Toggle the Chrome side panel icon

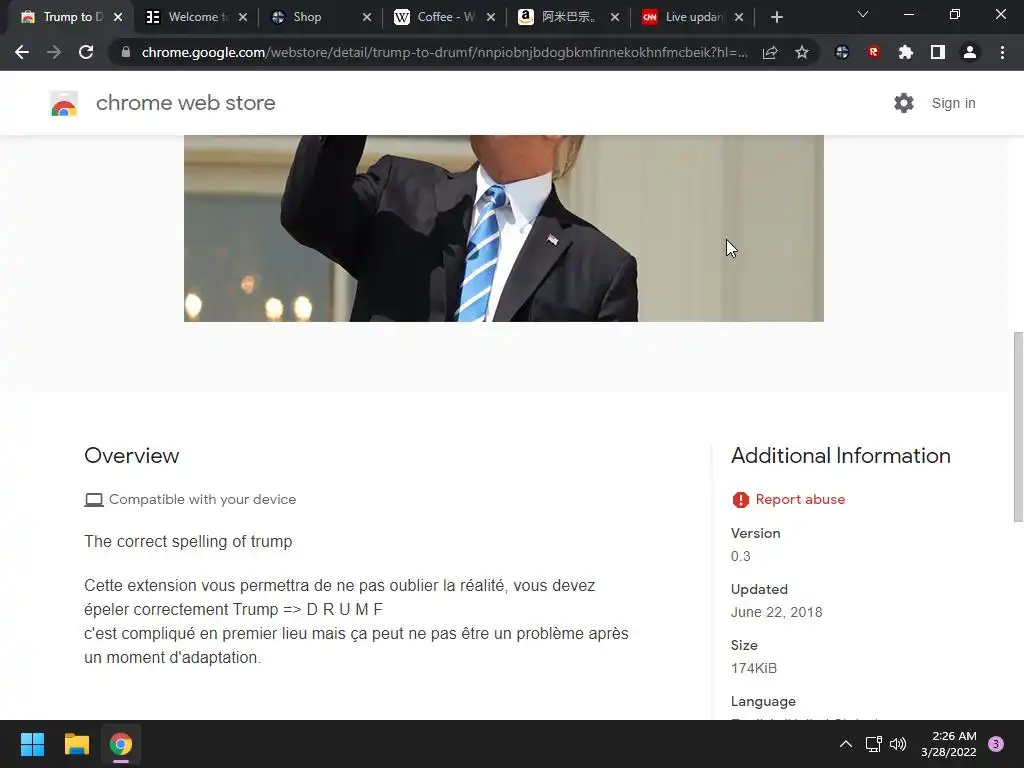pyautogui.click(x=938, y=52)
